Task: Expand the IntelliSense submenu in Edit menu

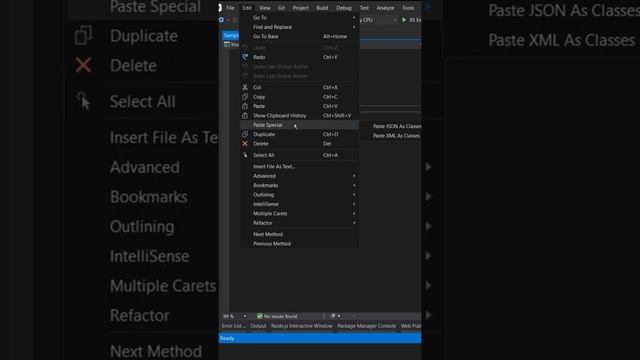Action: (354, 204)
